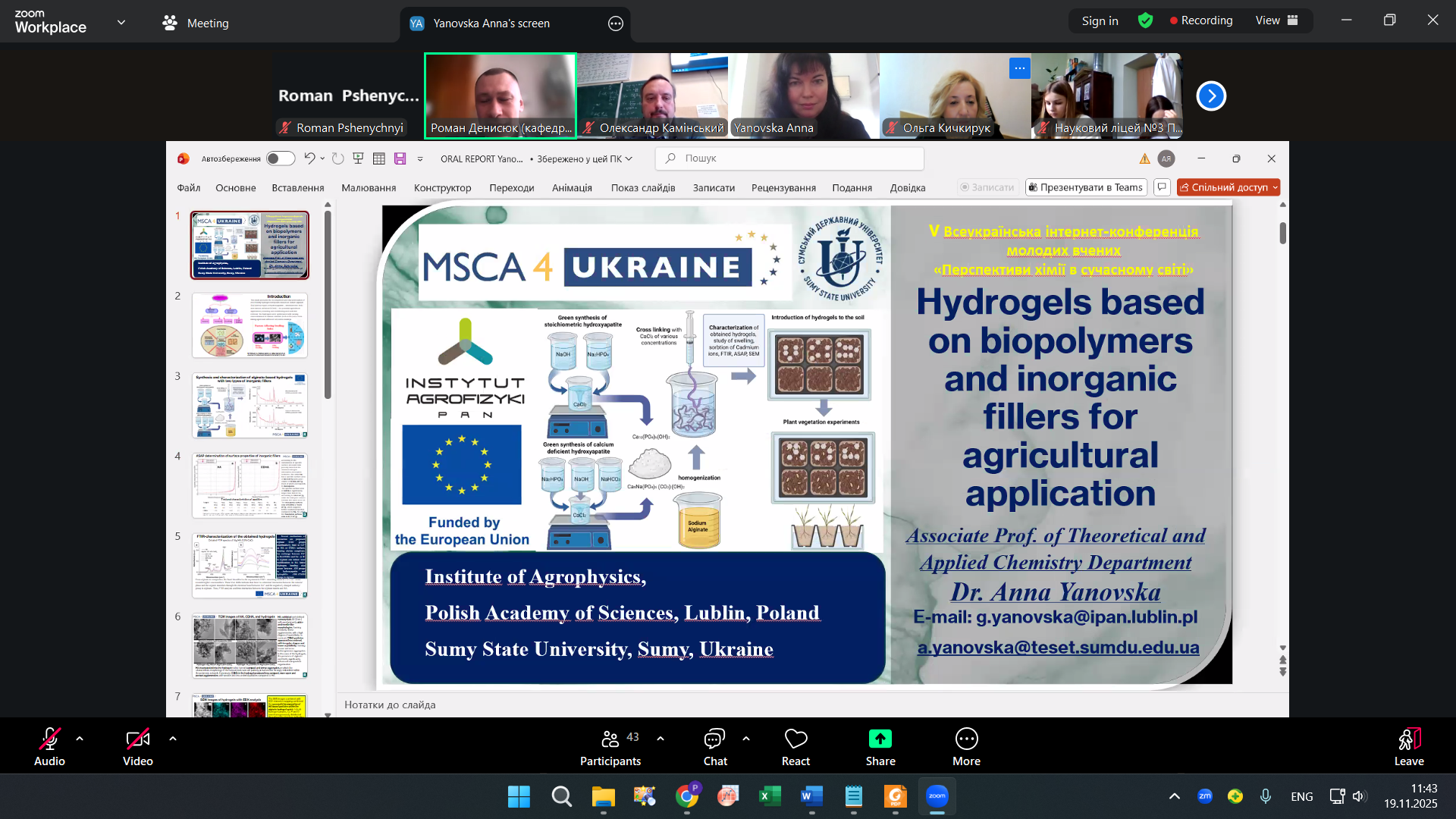Switch to the Meeting tab
This screenshot has width=1456, height=819.
coord(196,23)
